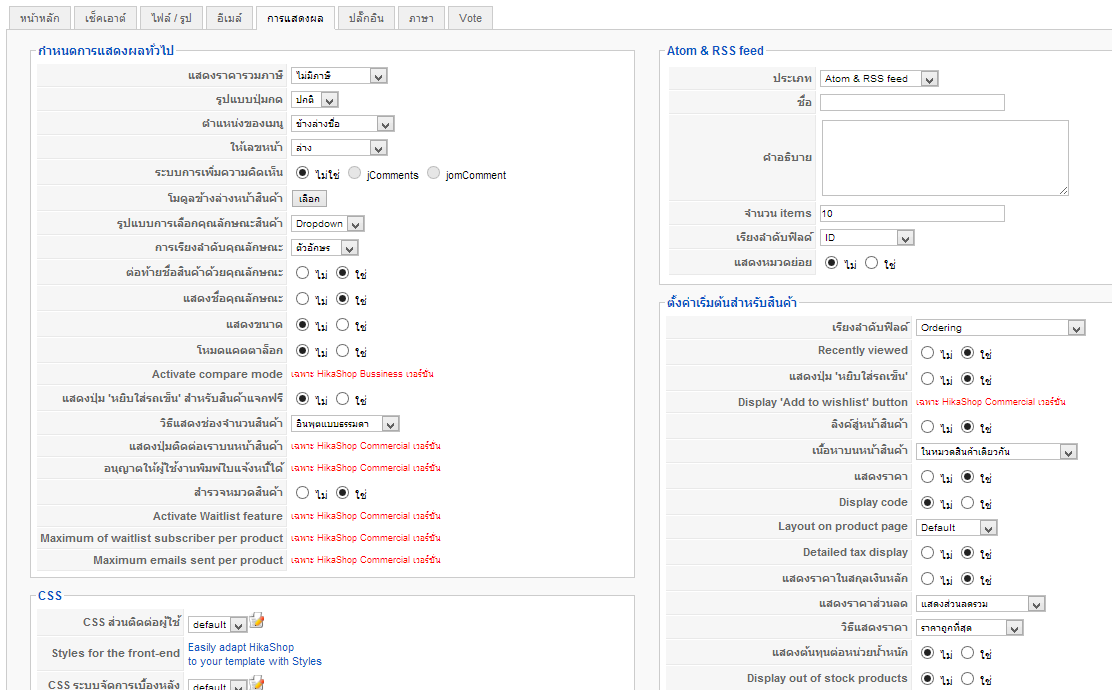Open the วิธีแสดงราคา dropdown
Viewport: 1112px width, 690px height.
coord(969,628)
